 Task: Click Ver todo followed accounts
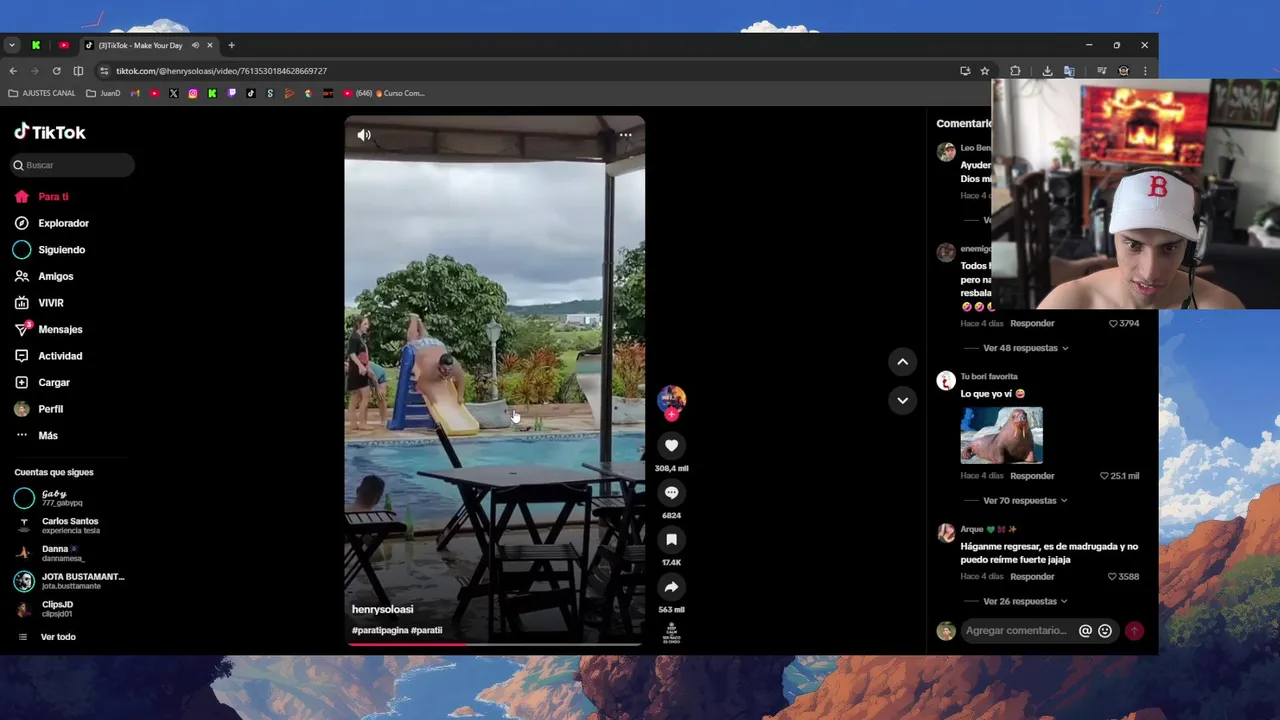tap(47, 637)
